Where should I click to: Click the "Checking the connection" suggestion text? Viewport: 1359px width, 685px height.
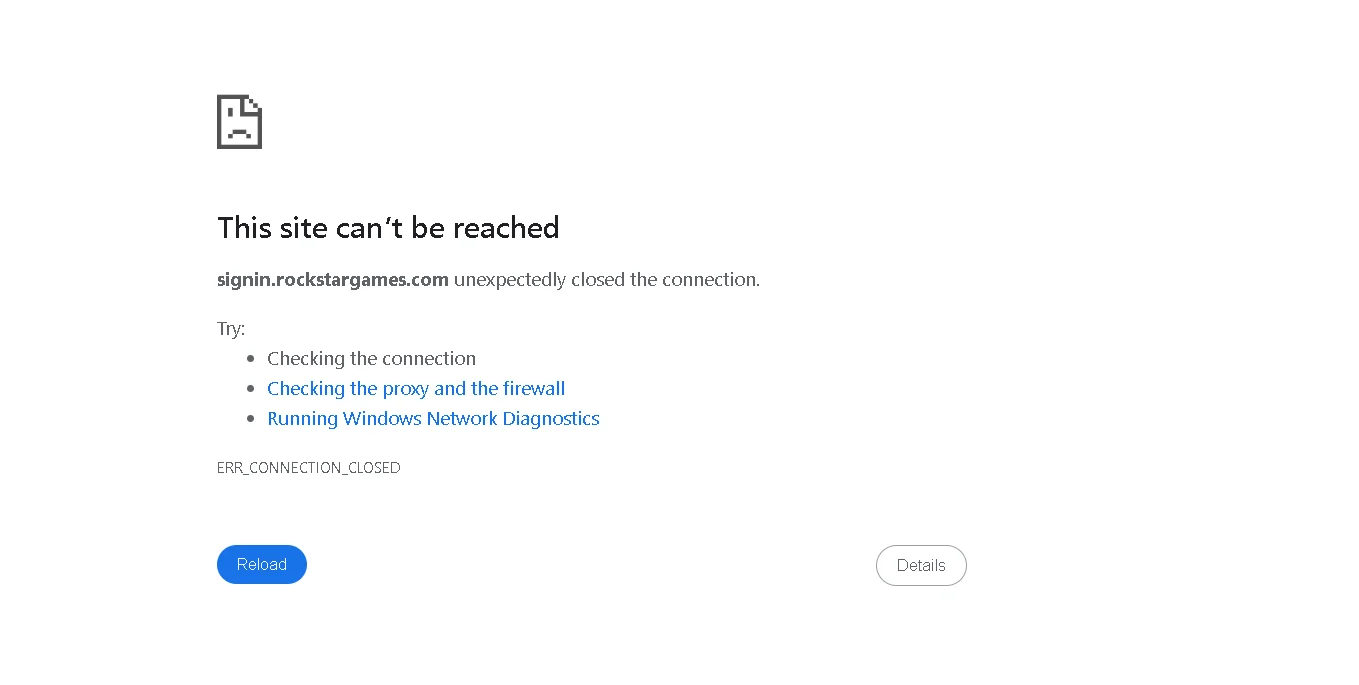[371, 359]
